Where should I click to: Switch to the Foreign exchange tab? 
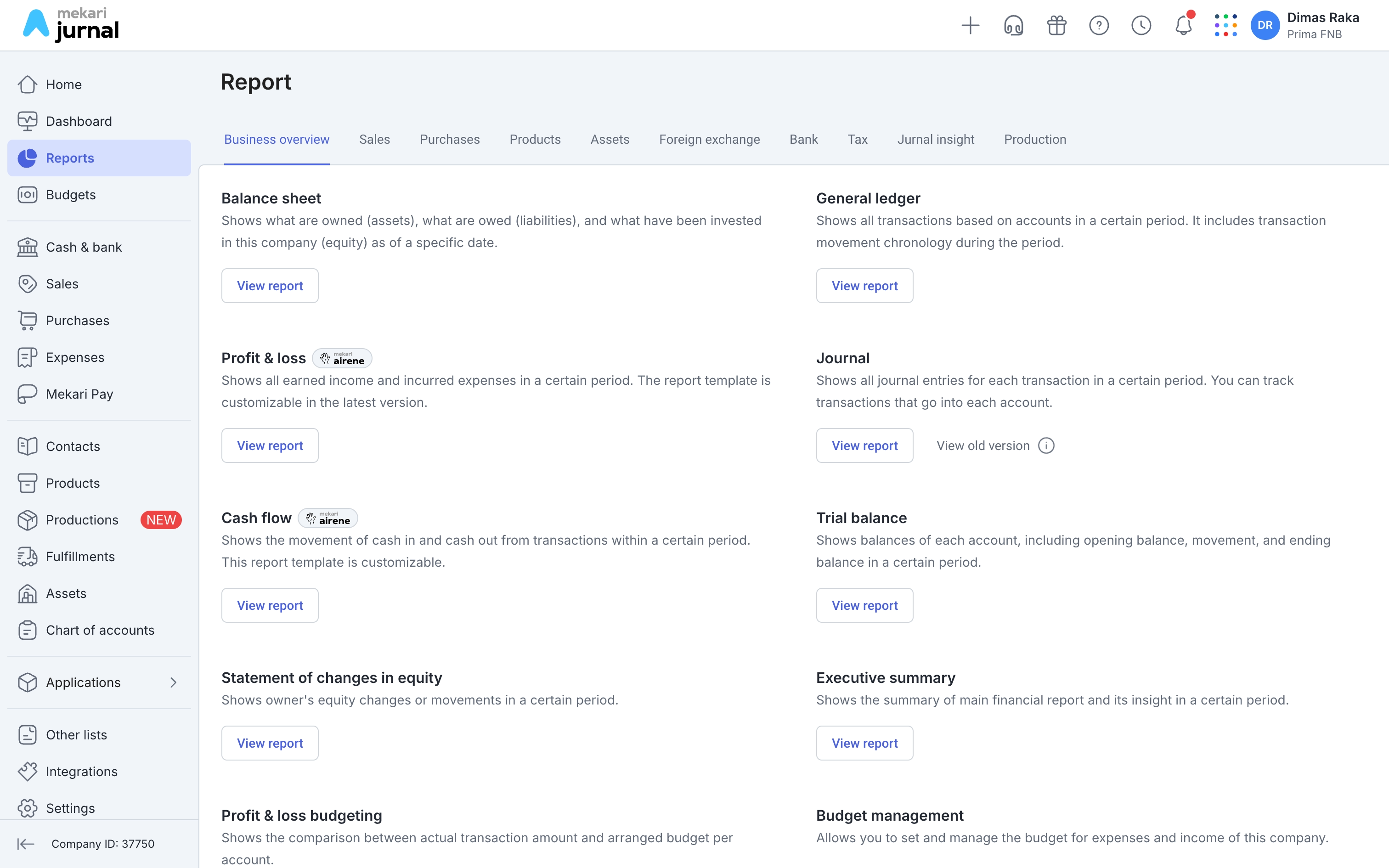pyautogui.click(x=709, y=140)
